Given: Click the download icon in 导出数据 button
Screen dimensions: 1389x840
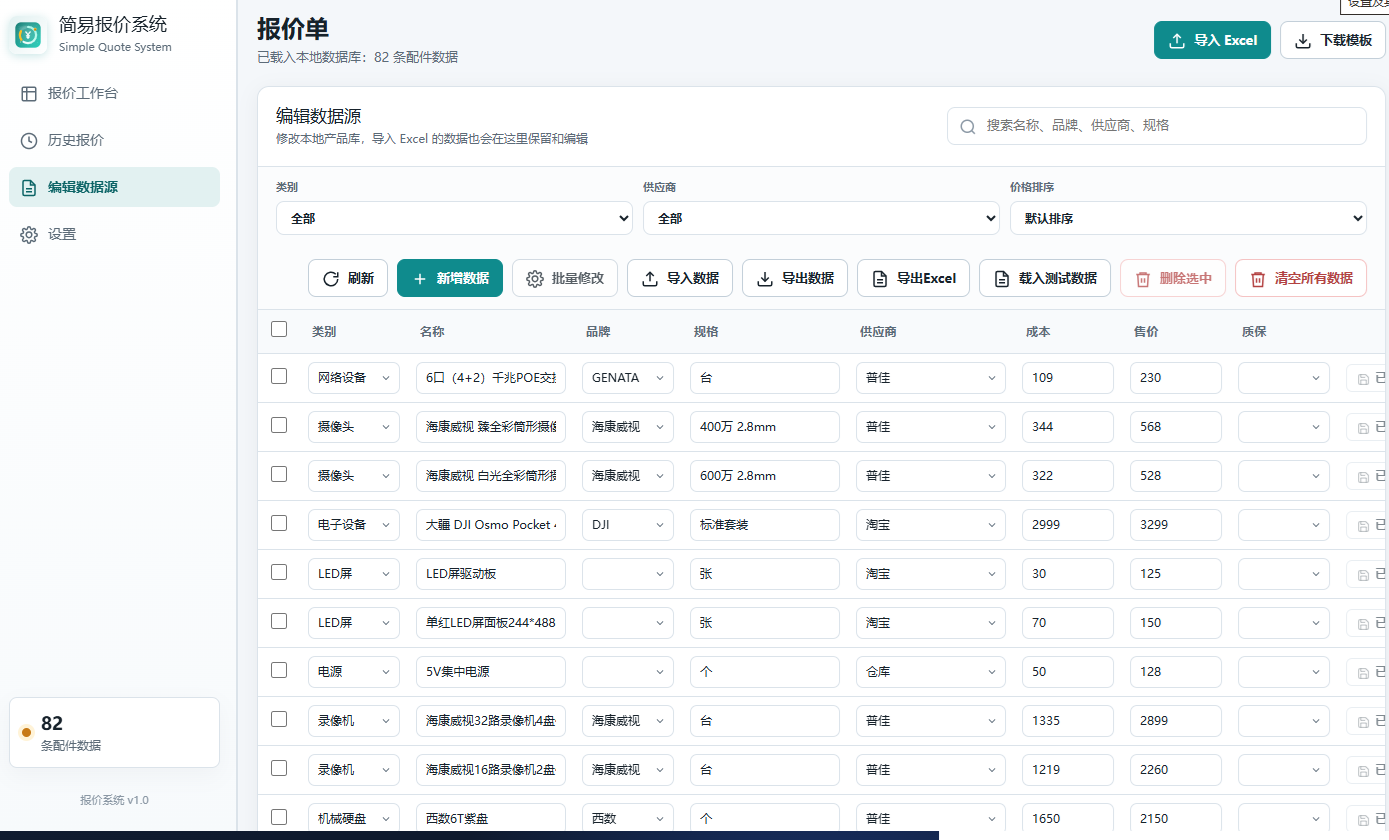Looking at the screenshot, I should coord(765,278).
